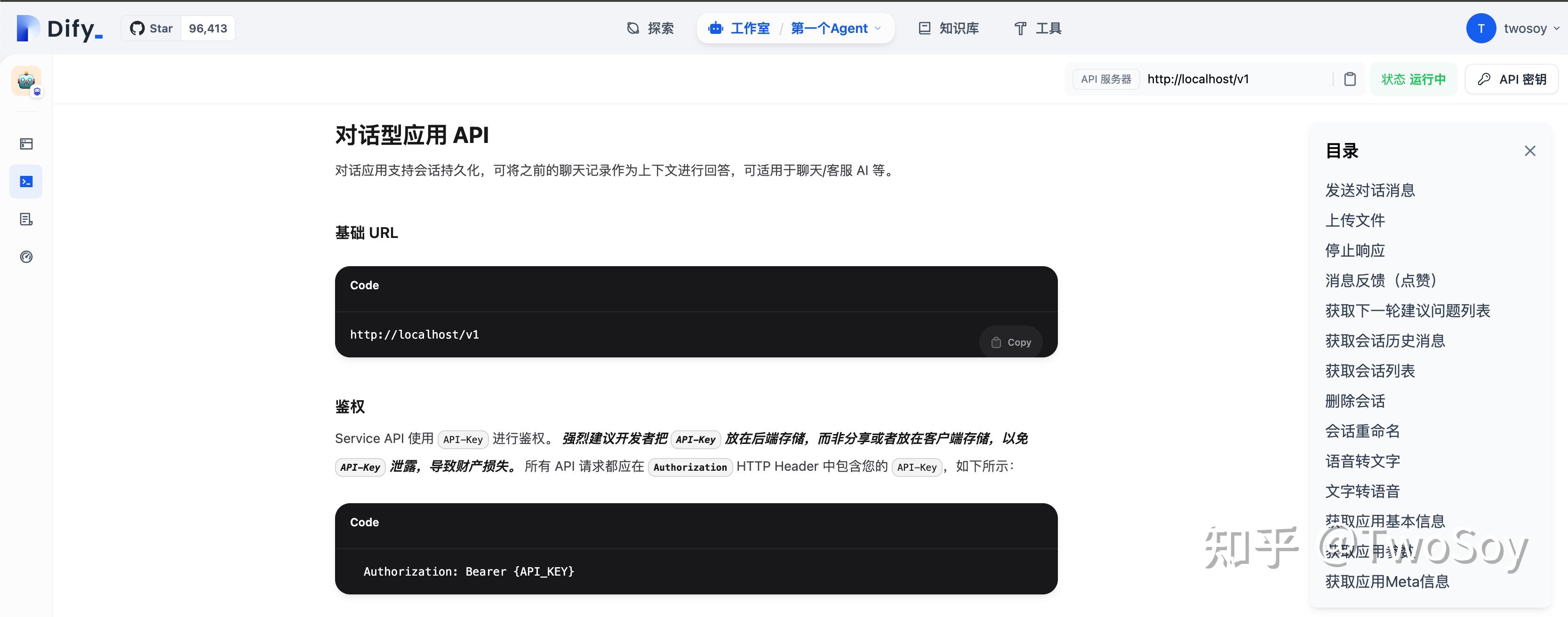Open the monitoring gauge sidebar icon

(x=26, y=257)
